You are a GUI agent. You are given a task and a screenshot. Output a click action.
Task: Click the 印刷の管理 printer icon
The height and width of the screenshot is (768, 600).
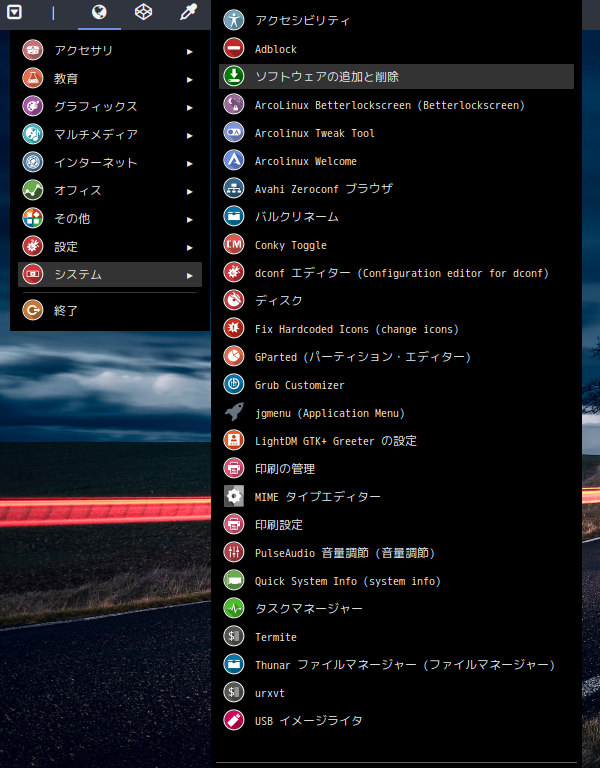234,468
